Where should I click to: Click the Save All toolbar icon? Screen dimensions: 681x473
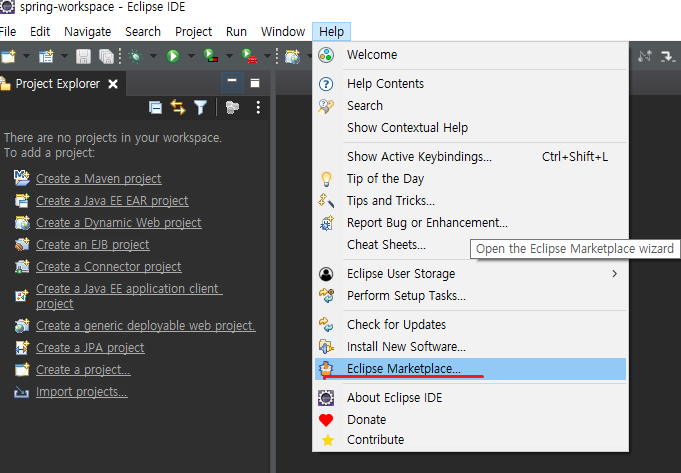pyautogui.click(x=106, y=56)
